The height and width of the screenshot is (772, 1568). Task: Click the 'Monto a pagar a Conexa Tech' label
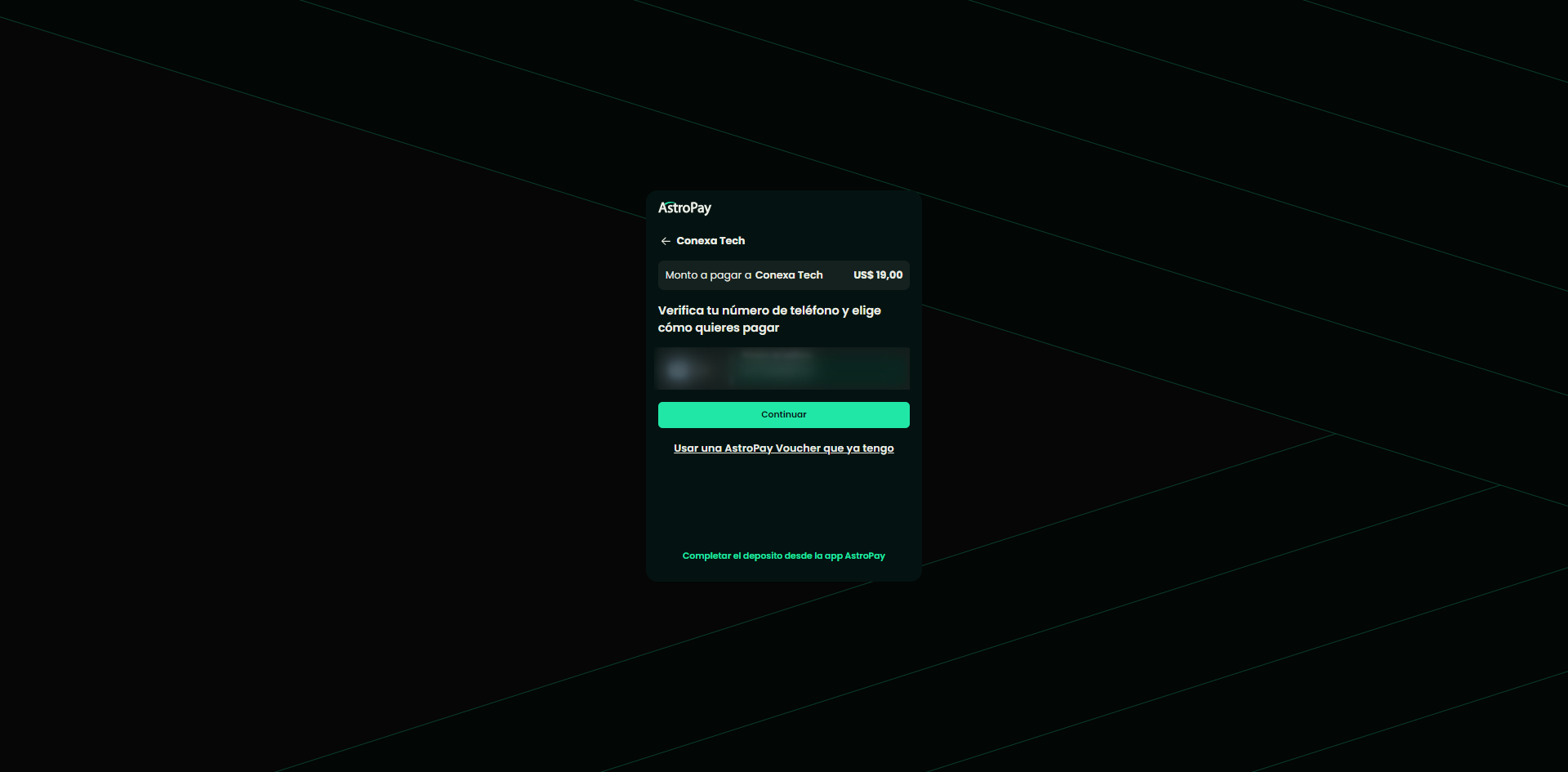[744, 275]
